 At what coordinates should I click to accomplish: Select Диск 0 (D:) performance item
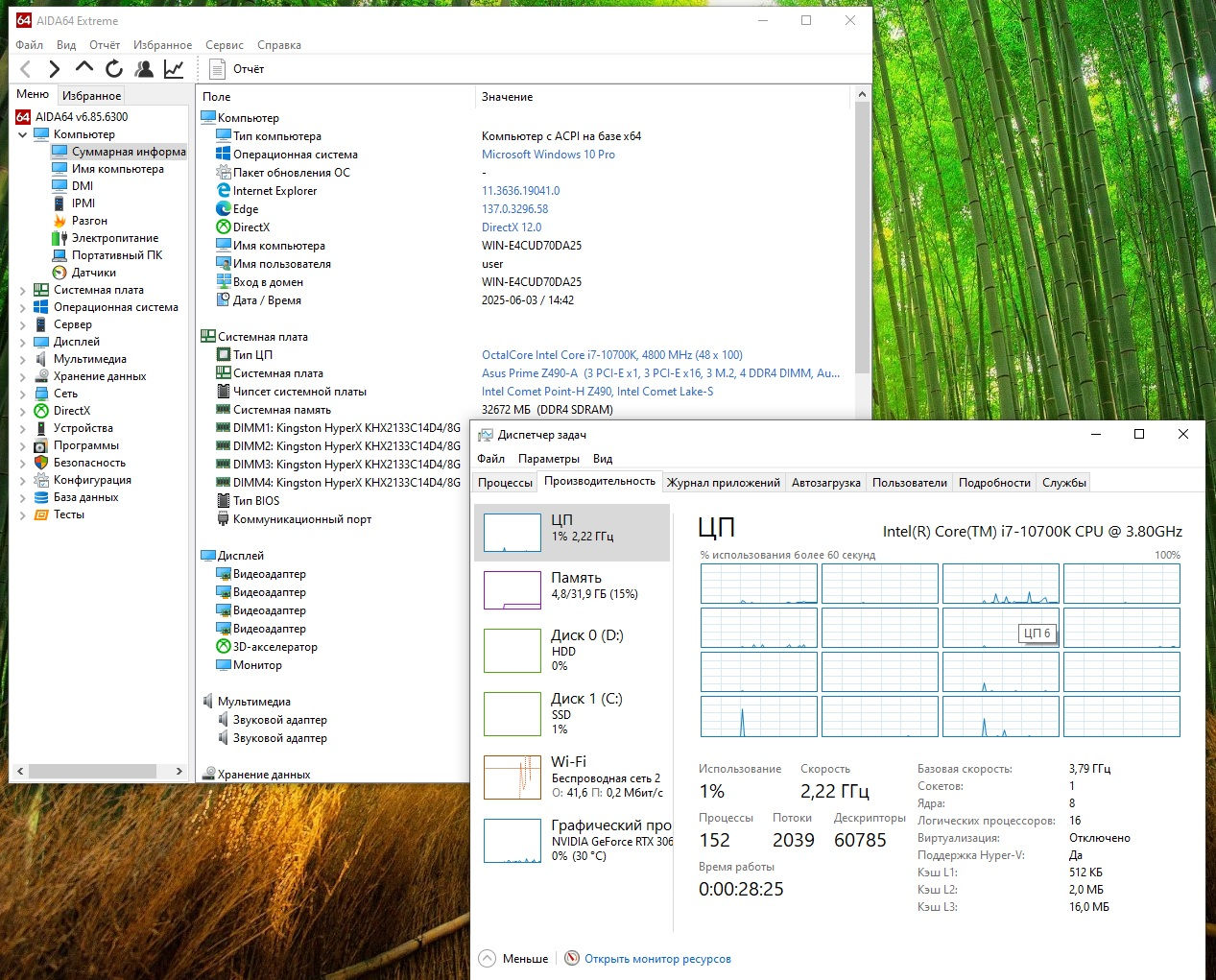point(572,650)
